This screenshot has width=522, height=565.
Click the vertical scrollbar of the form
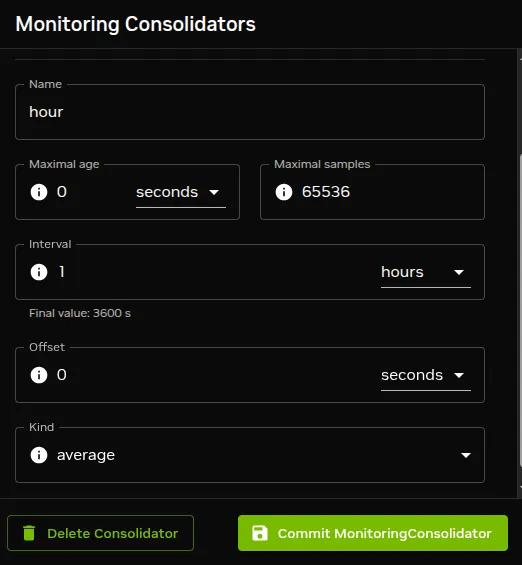point(520,310)
